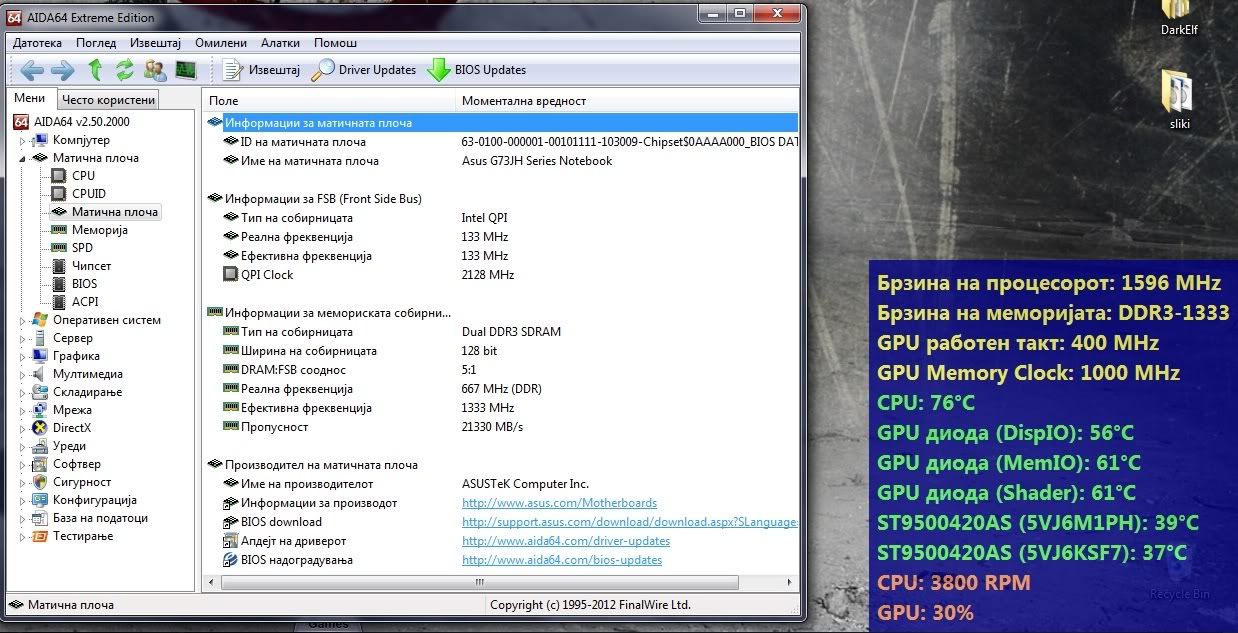The image size is (1238, 633).
Task: Click the Моментална вредност column header
Action: [x=628, y=101]
